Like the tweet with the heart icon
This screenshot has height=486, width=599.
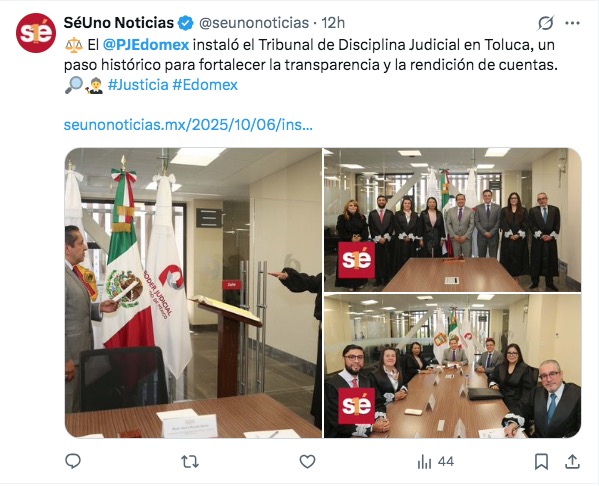point(307,462)
